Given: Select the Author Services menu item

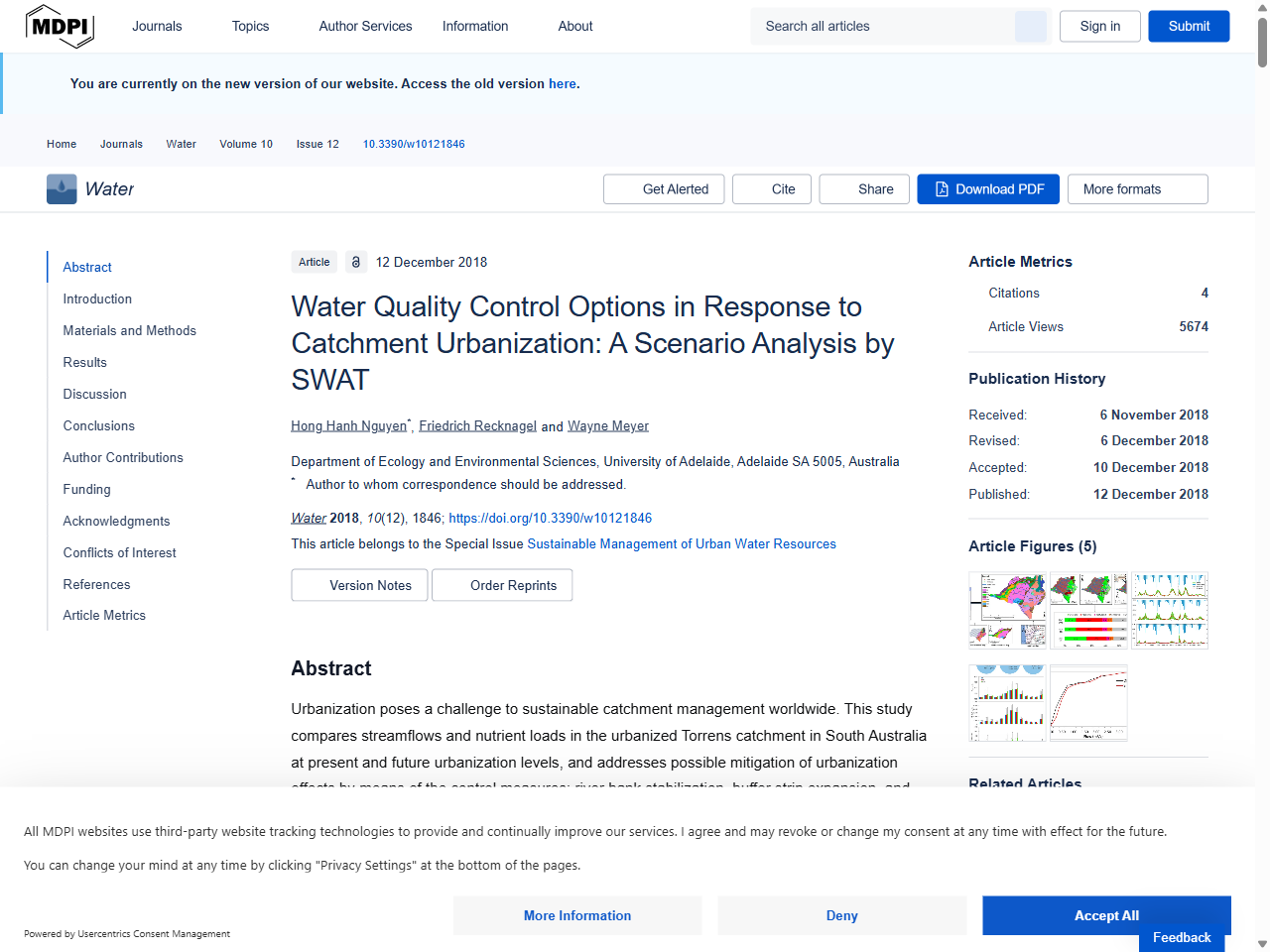Looking at the screenshot, I should 365,26.
